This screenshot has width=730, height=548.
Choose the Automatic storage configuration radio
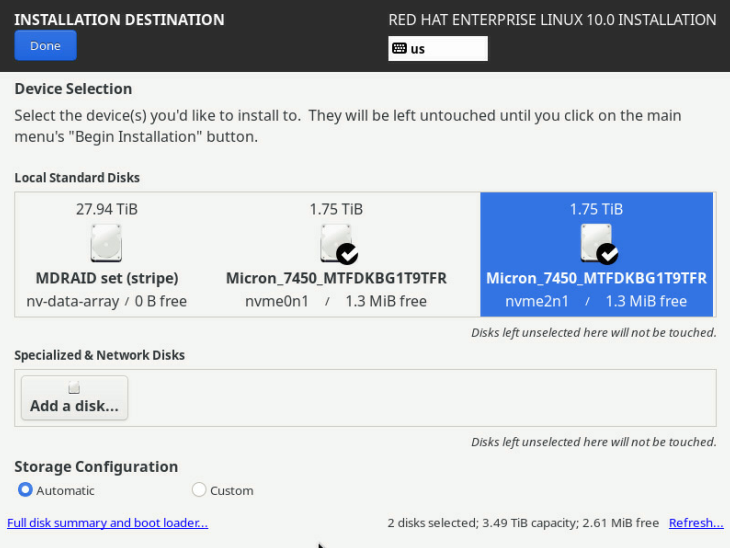click(x=25, y=490)
